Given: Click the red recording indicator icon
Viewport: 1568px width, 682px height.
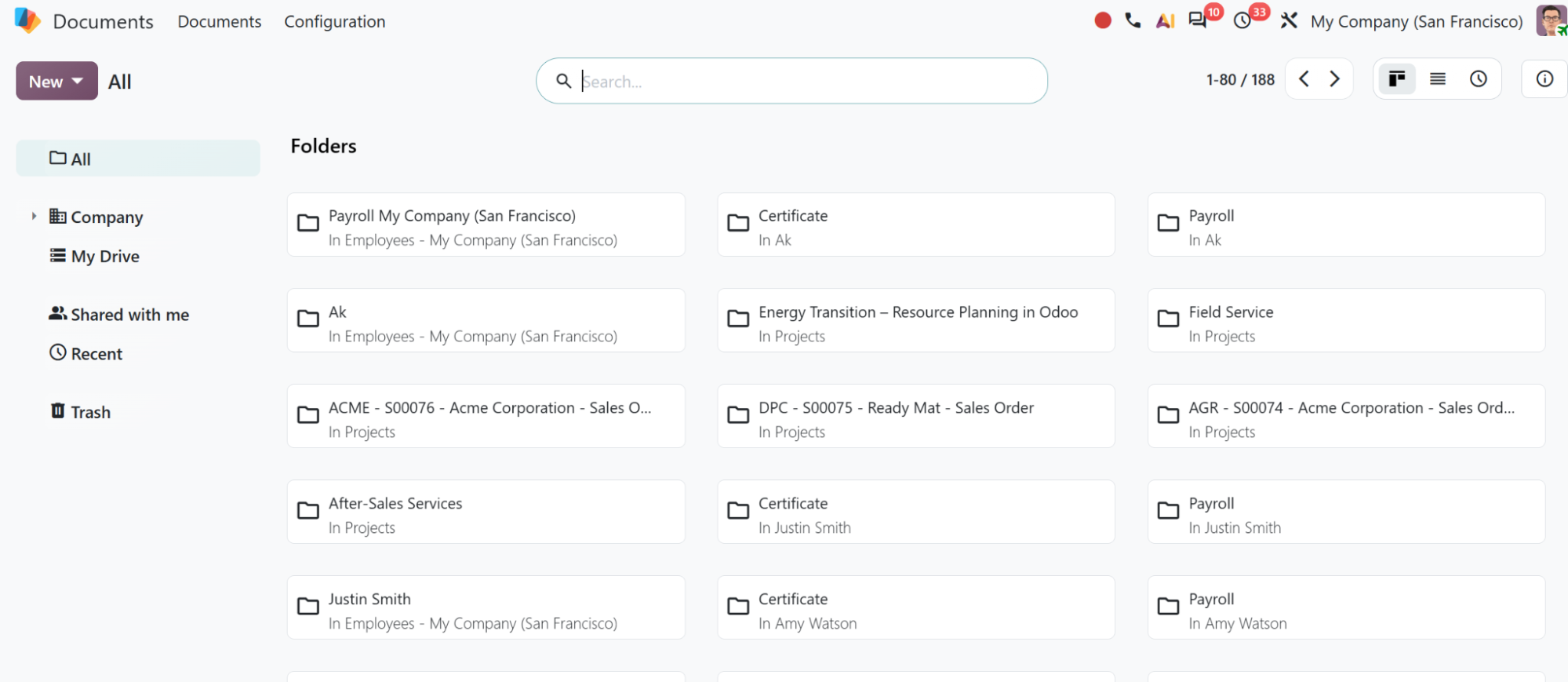Looking at the screenshot, I should (1103, 20).
